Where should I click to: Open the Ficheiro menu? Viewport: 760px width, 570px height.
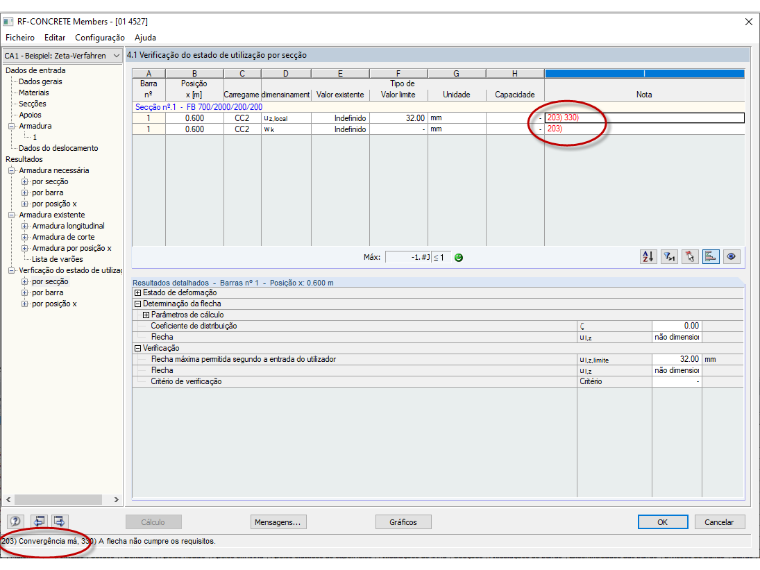coord(20,37)
